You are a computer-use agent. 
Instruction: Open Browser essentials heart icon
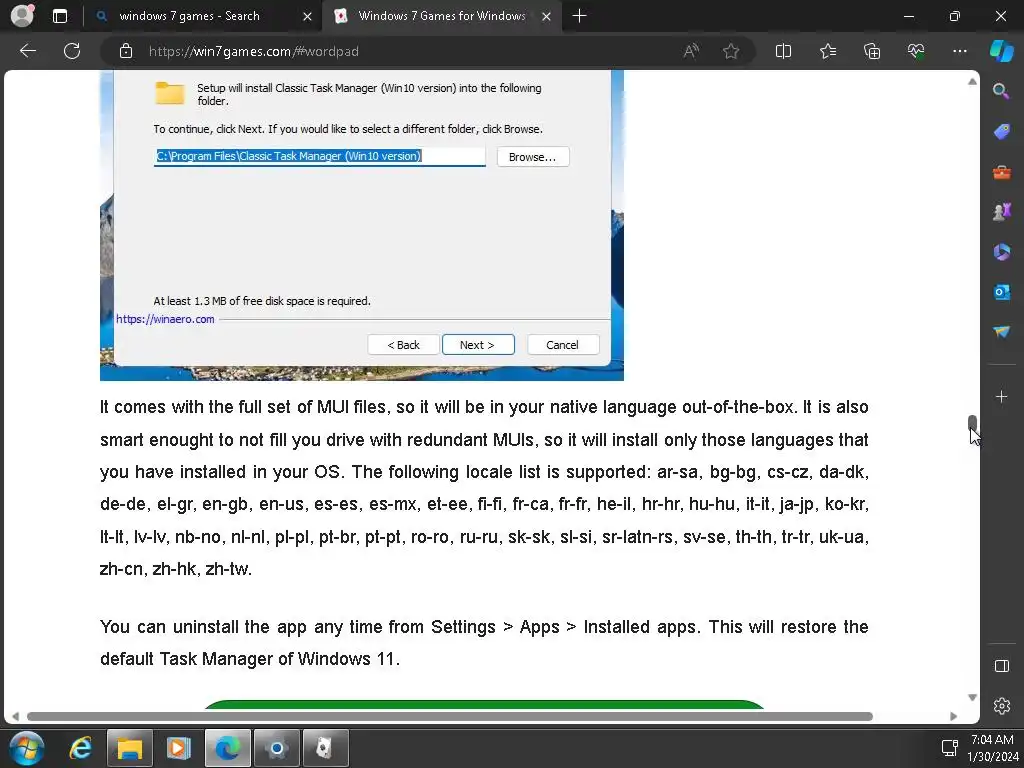click(916, 51)
